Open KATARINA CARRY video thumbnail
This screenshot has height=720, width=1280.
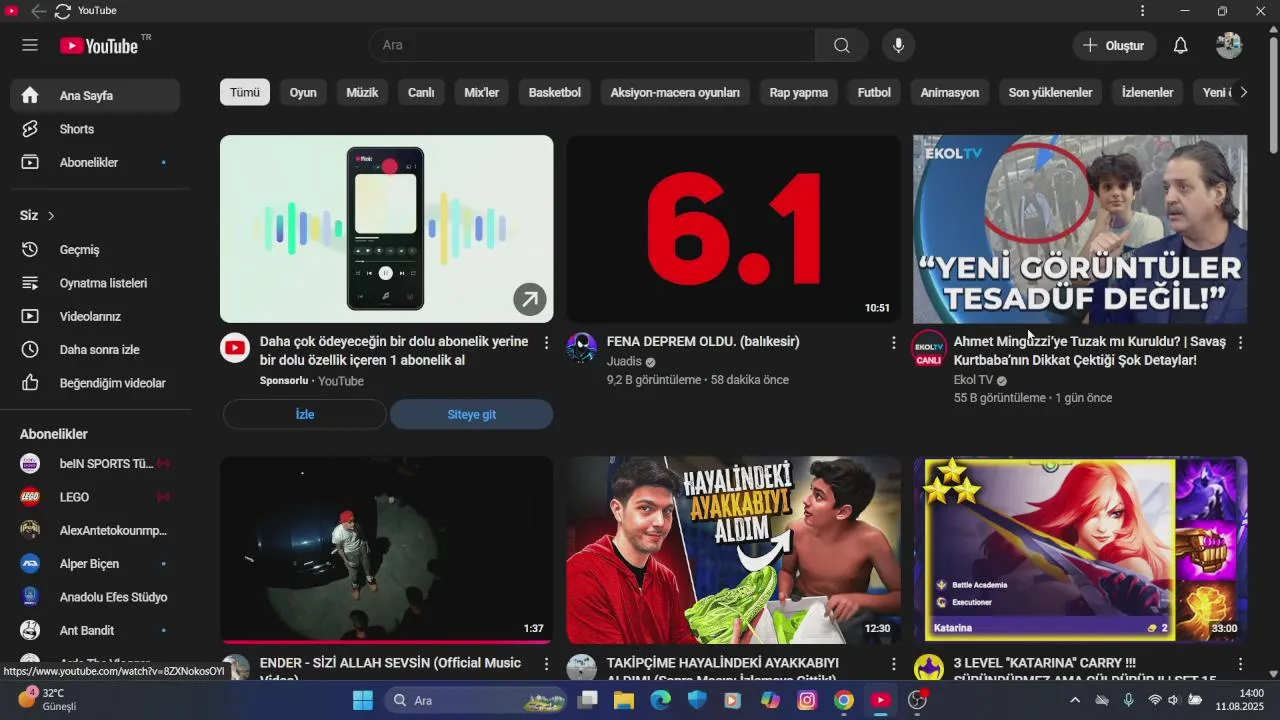pyautogui.click(x=1080, y=549)
